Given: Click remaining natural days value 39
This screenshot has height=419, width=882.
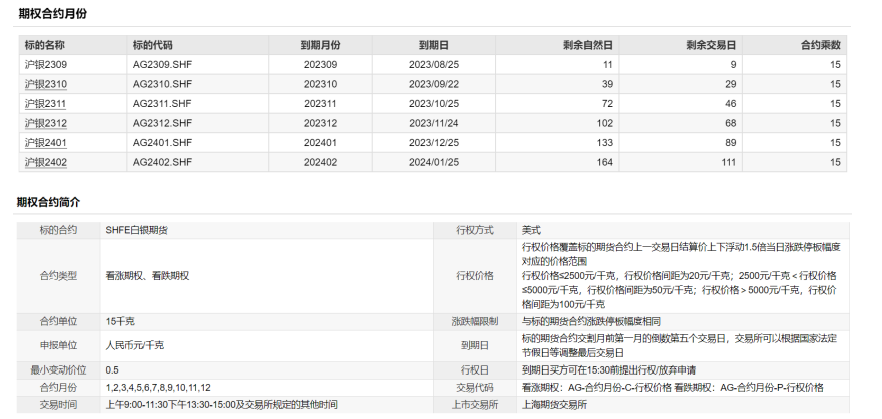Looking at the screenshot, I should [x=607, y=84].
